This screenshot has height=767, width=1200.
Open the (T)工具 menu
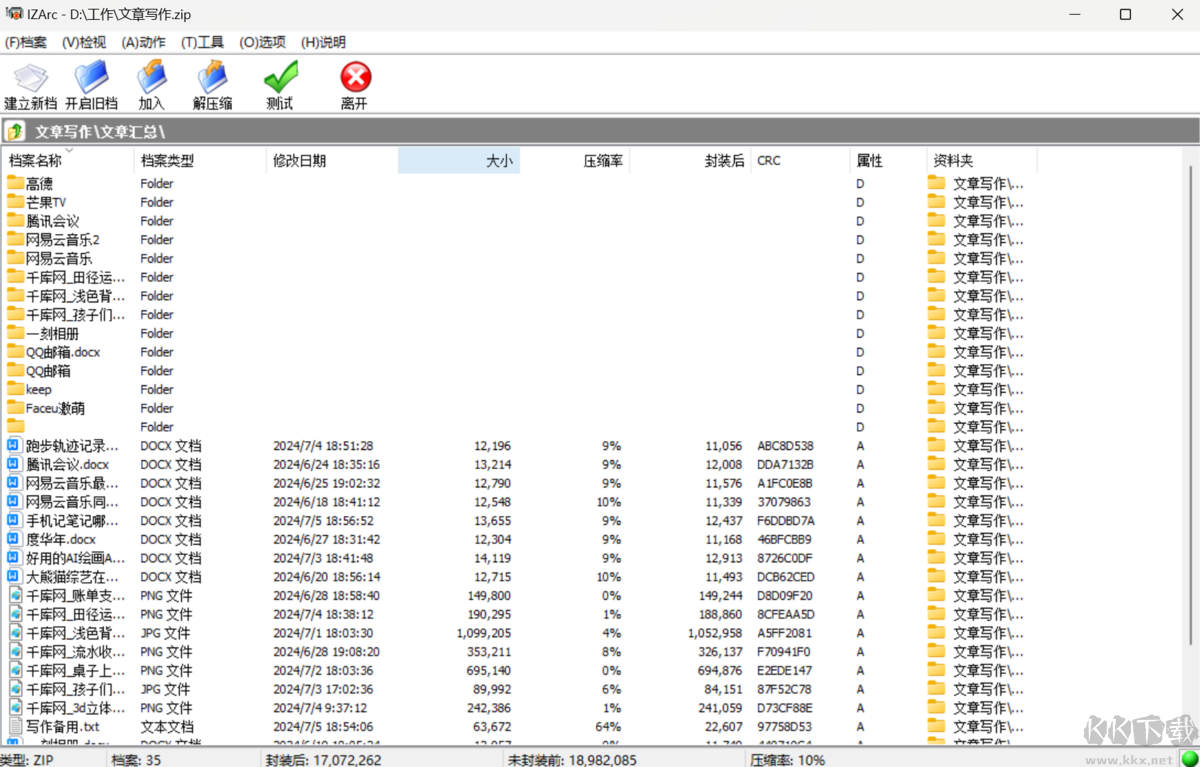[202, 42]
